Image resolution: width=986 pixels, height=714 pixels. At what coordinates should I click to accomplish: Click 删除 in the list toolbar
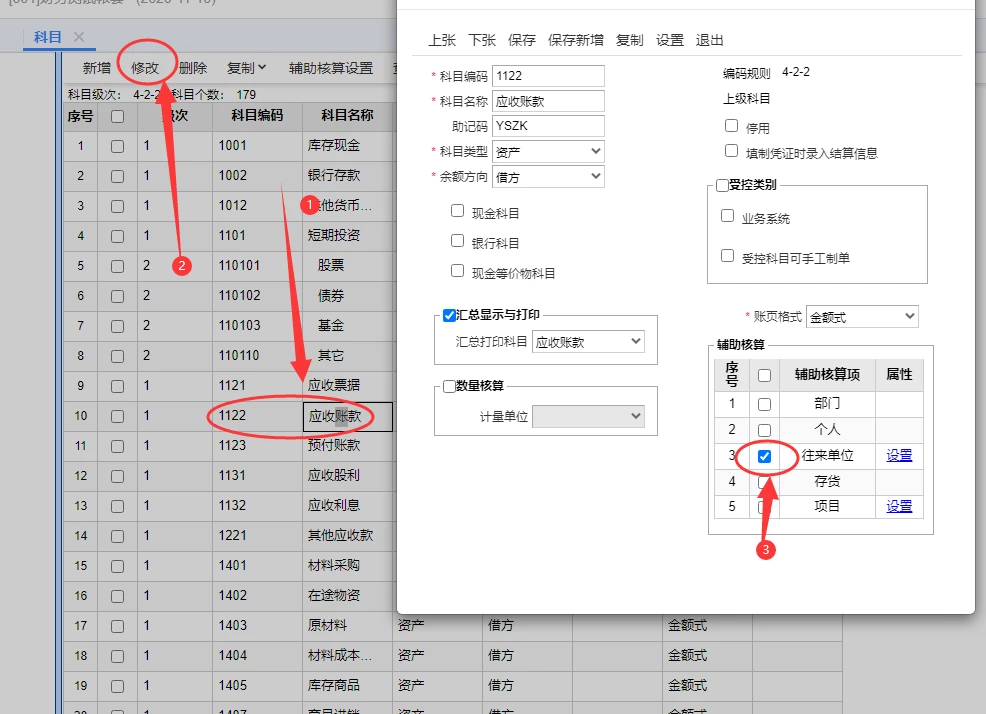coord(193,68)
